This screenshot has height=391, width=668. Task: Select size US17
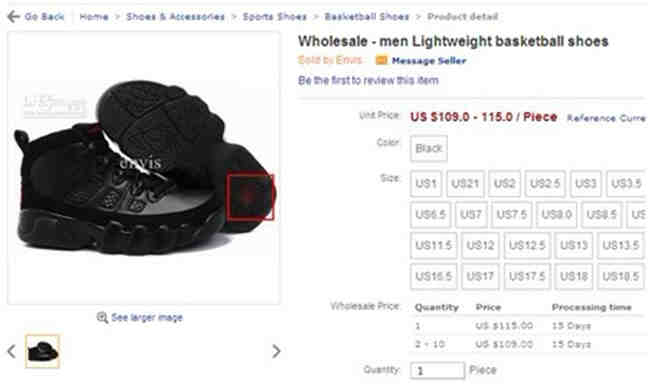coord(480,277)
